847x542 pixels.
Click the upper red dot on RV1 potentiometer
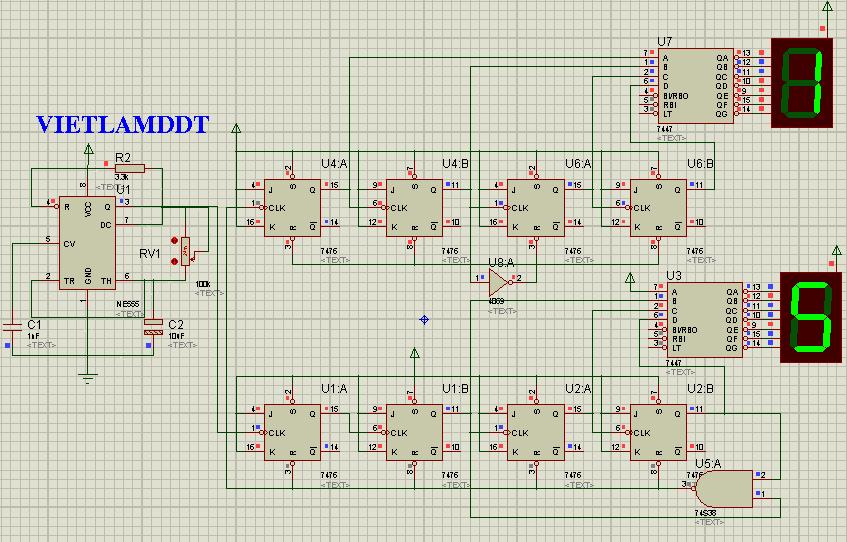pos(174,240)
